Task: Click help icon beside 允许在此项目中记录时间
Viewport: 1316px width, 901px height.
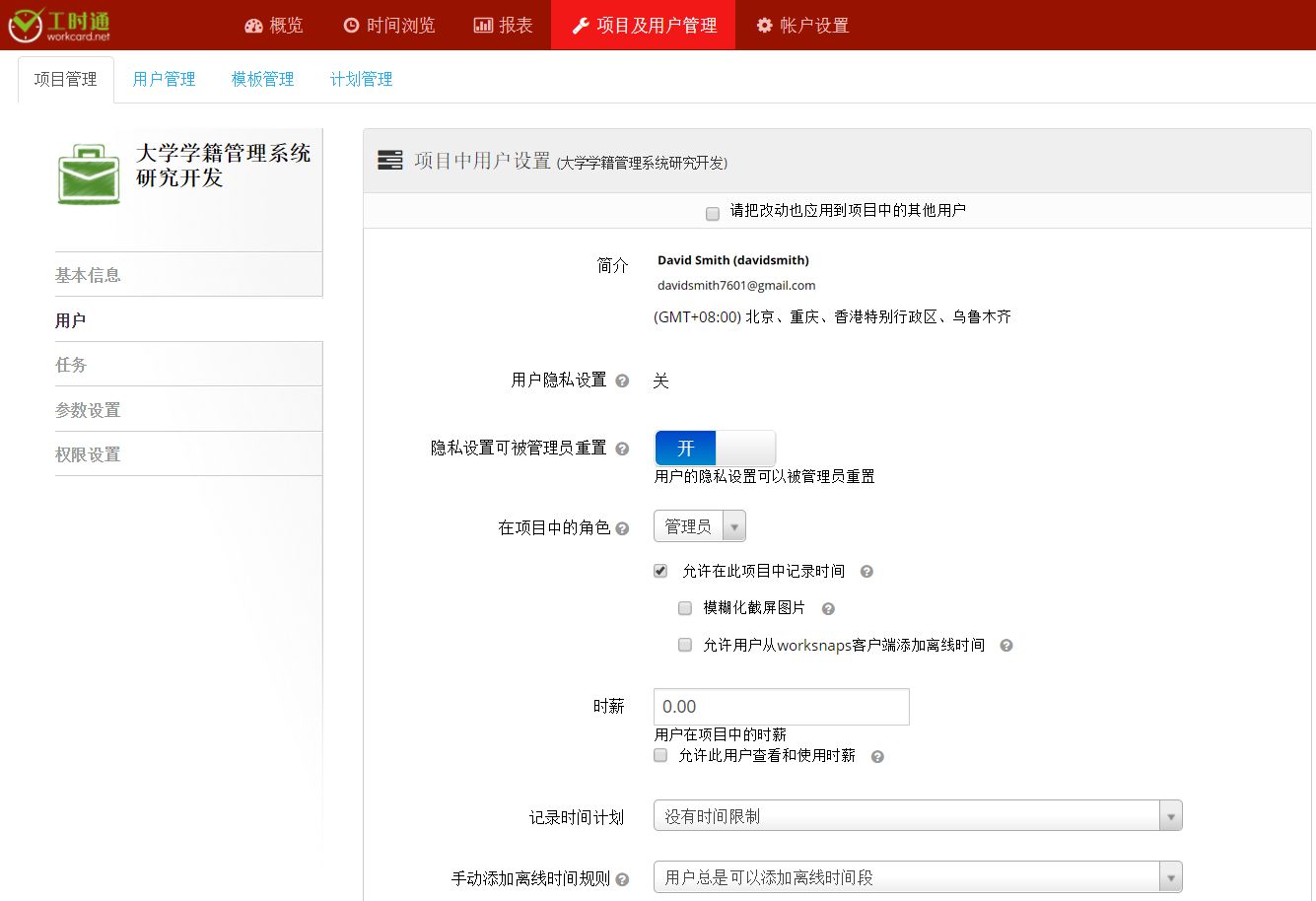Action: tap(866, 572)
